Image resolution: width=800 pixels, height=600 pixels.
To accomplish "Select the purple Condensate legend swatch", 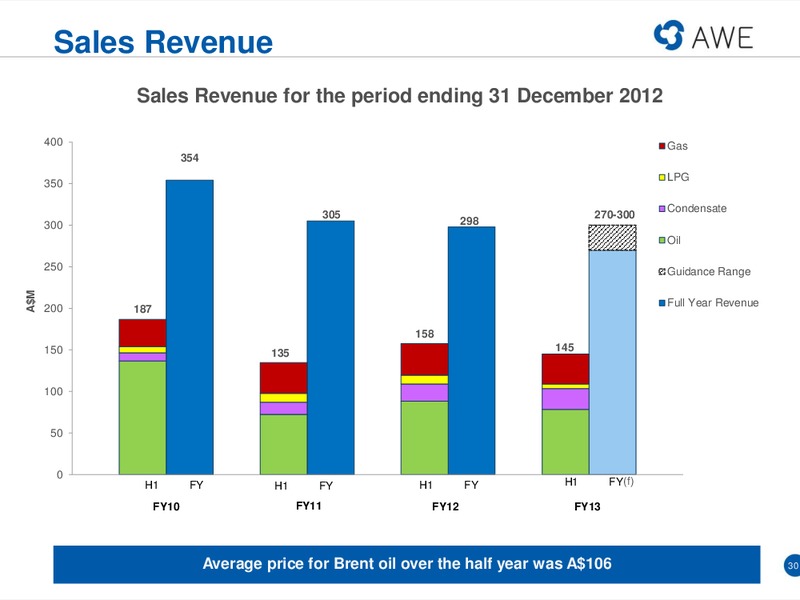I will (x=662, y=209).
